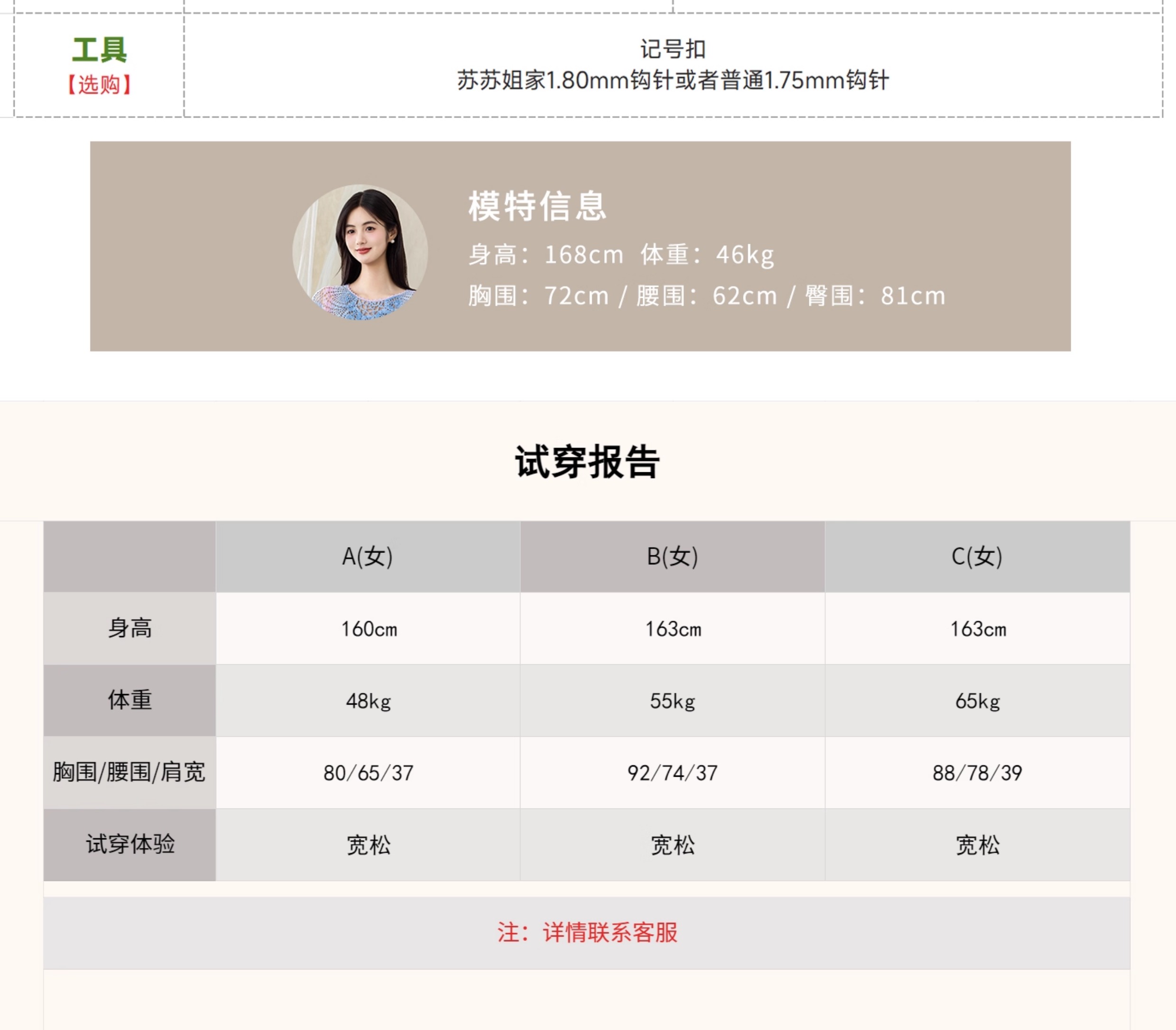This screenshot has height=1030, width=1176.
Task: Select the A(女) column header
Action: (367, 556)
